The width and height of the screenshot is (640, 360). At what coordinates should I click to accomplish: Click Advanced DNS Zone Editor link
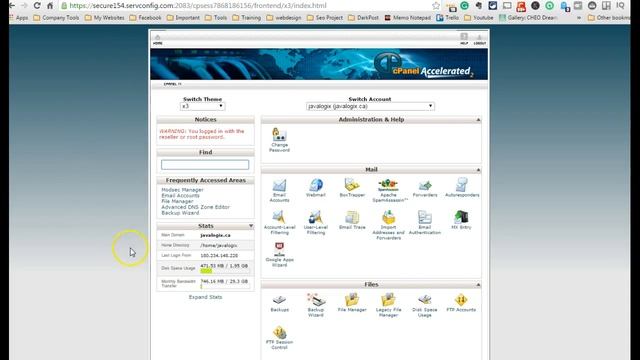coord(196,207)
